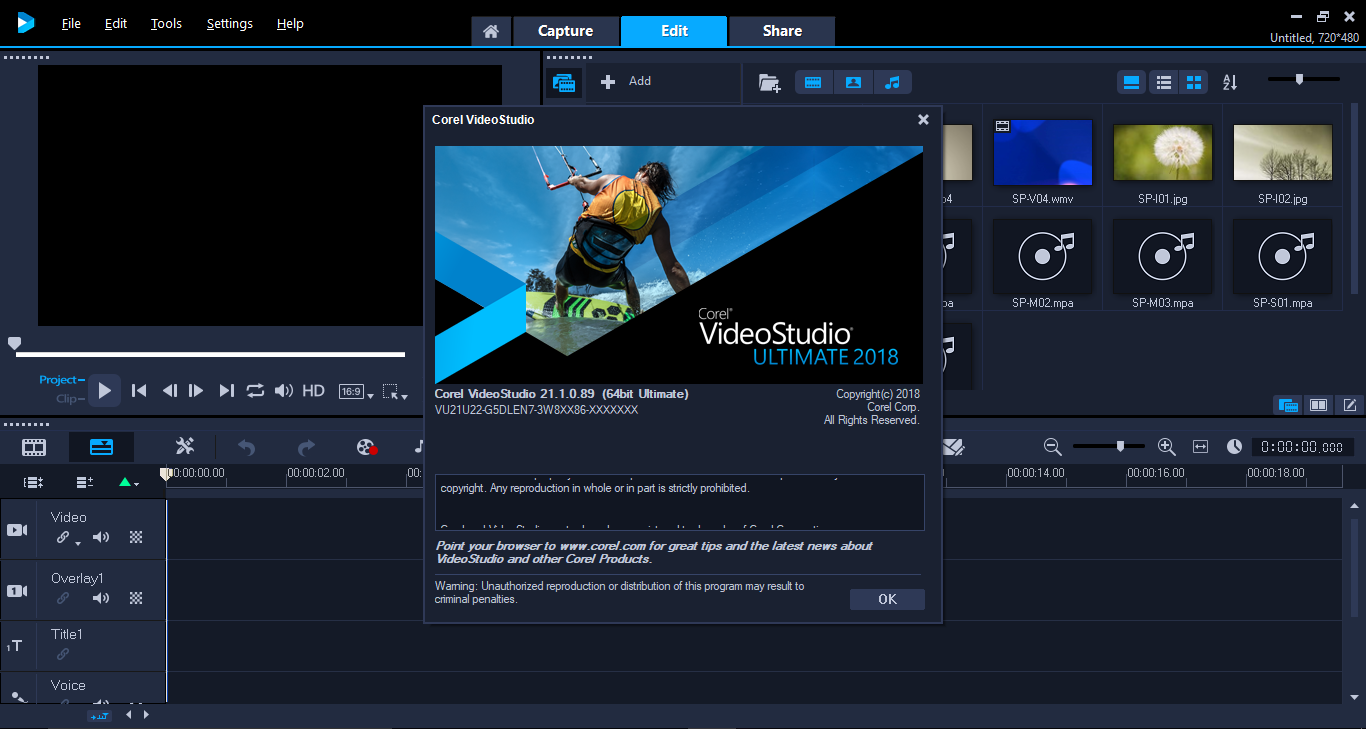Show the library panel view
This screenshot has width=1366, height=729.
pos(1288,405)
